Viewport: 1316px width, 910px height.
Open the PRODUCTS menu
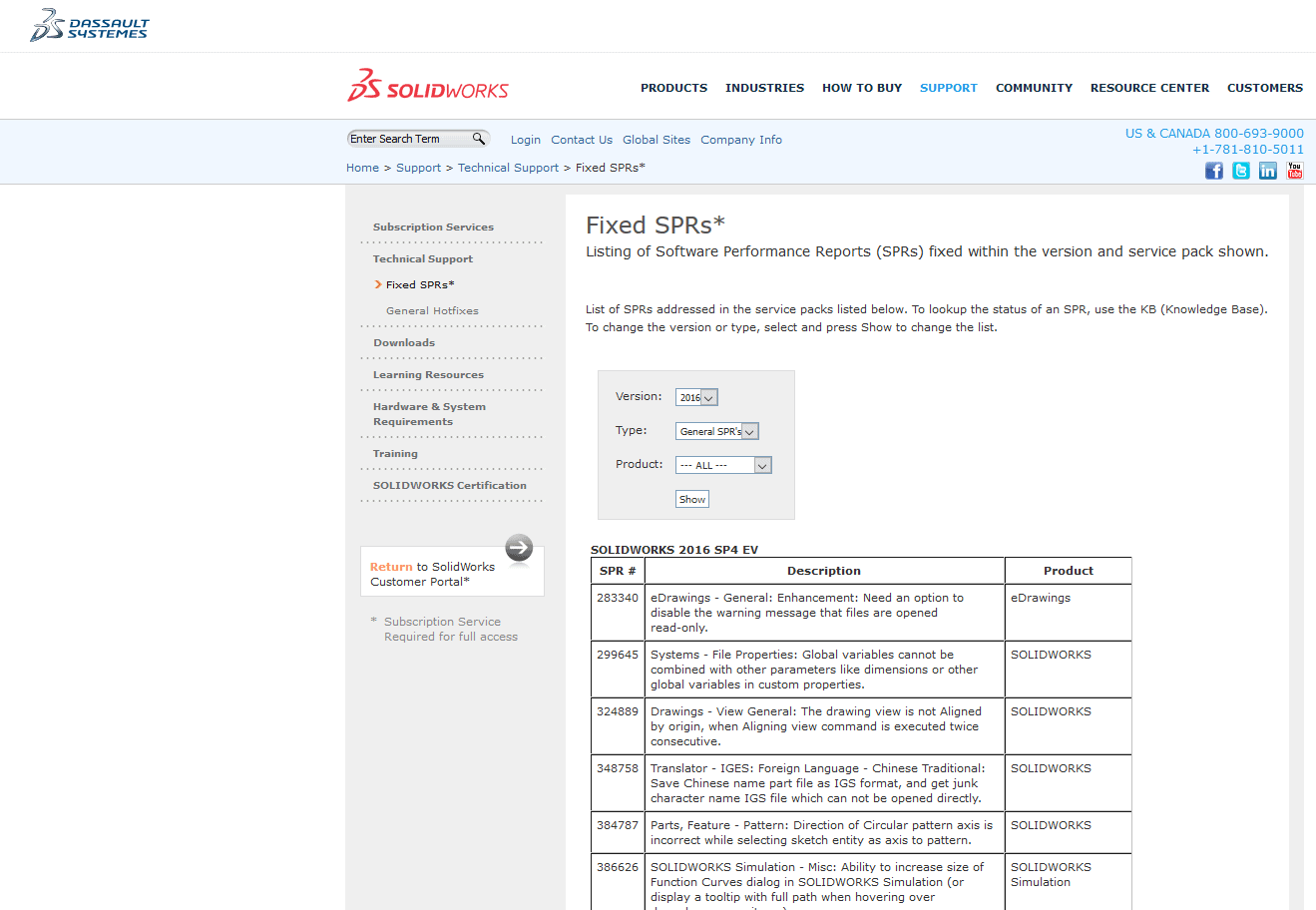673,88
